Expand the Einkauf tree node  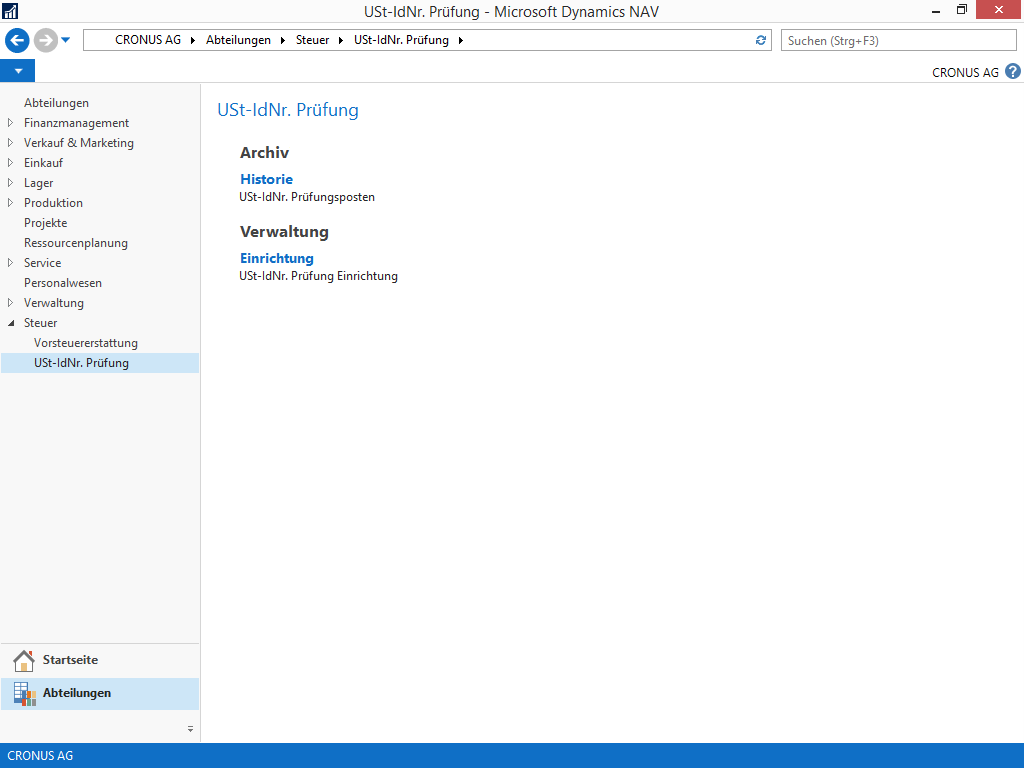coord(10,163)
